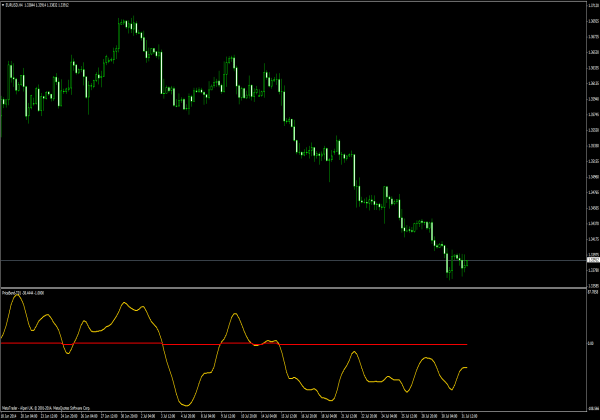This screenshot has width=600, height=420.
Task: Click the indicator name label in the lower subwindow
Action: tap(23, 293)
